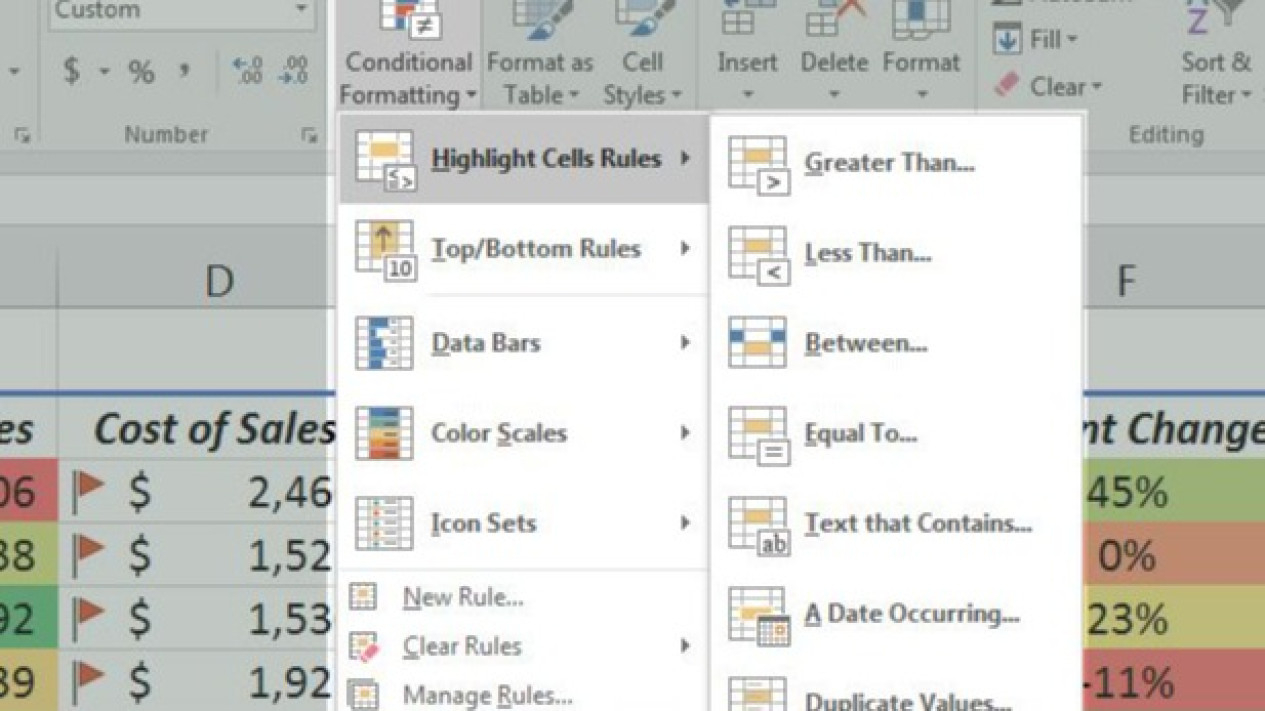
Task: Click the New Rule icon
Action: 363,597
